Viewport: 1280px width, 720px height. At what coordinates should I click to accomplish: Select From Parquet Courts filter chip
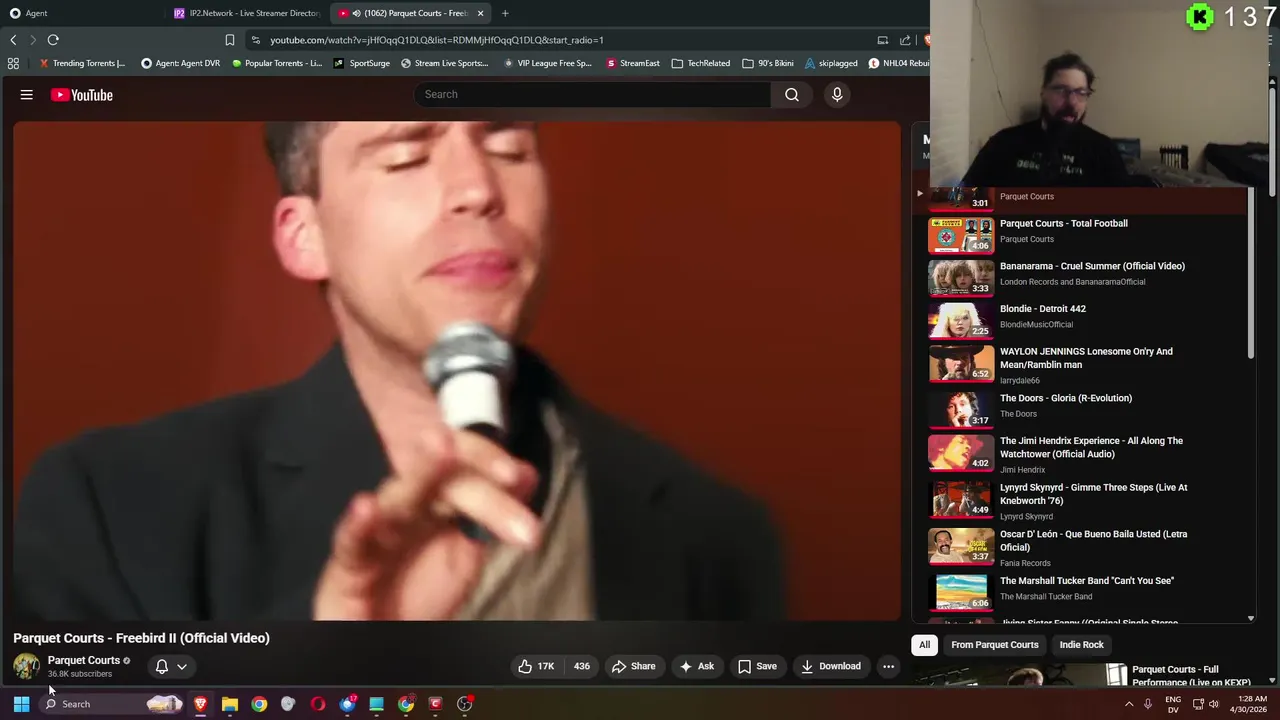coord(995,645)
